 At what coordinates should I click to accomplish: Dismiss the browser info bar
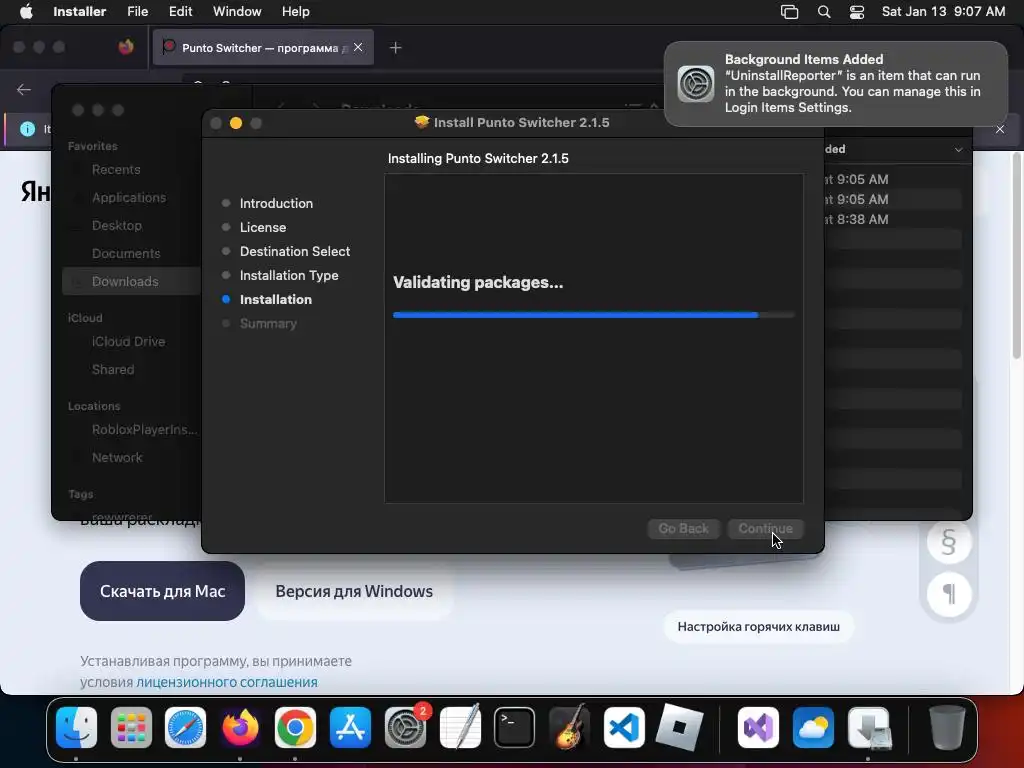click(x=1000, y=129)
